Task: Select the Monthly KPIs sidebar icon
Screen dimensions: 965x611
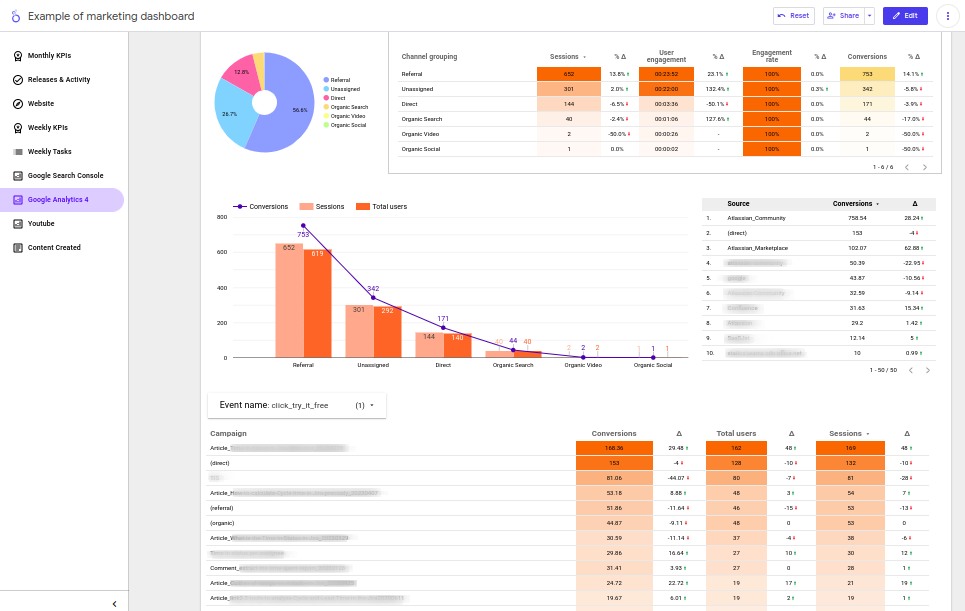Action: [18, 56]
